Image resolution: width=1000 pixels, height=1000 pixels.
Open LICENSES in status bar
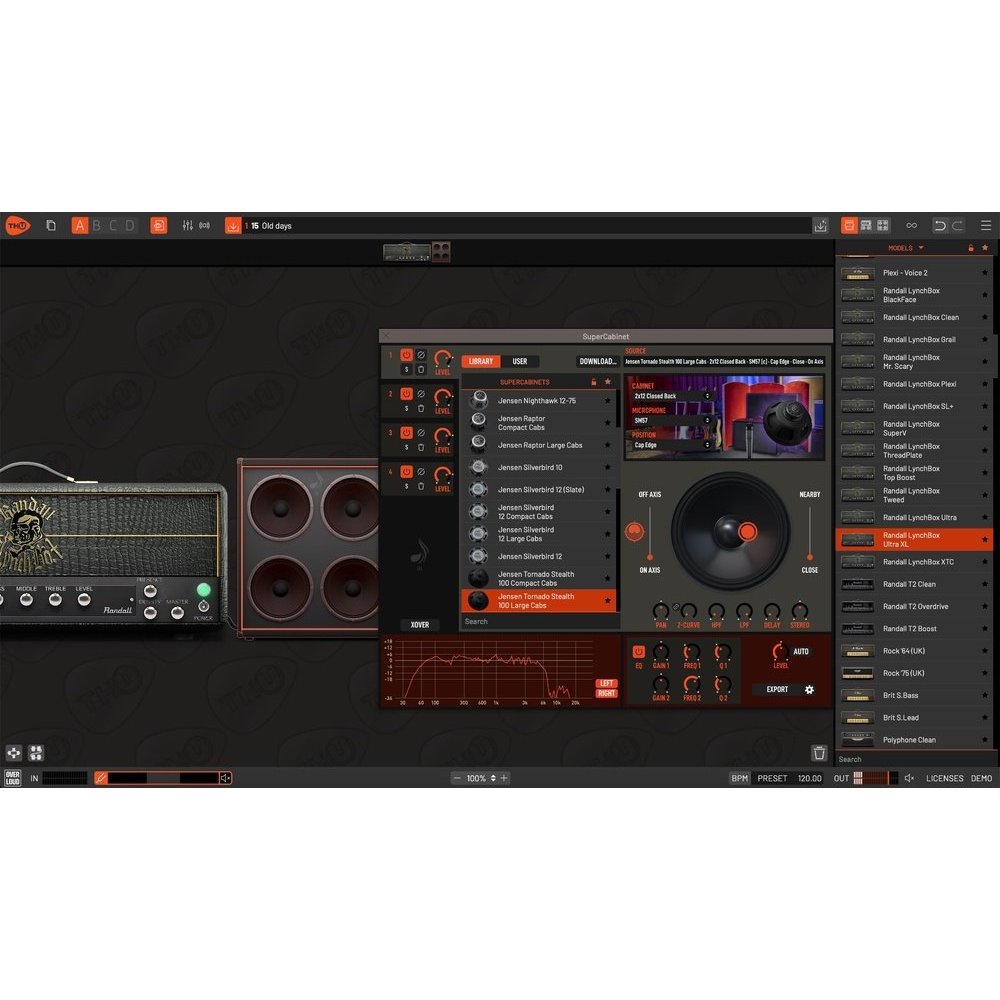945,778
